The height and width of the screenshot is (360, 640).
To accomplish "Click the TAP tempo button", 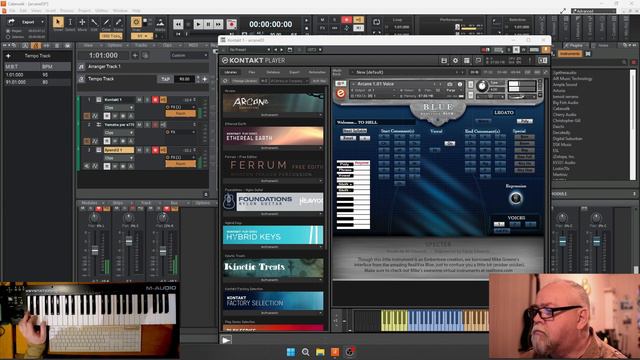I will point(165,79).
